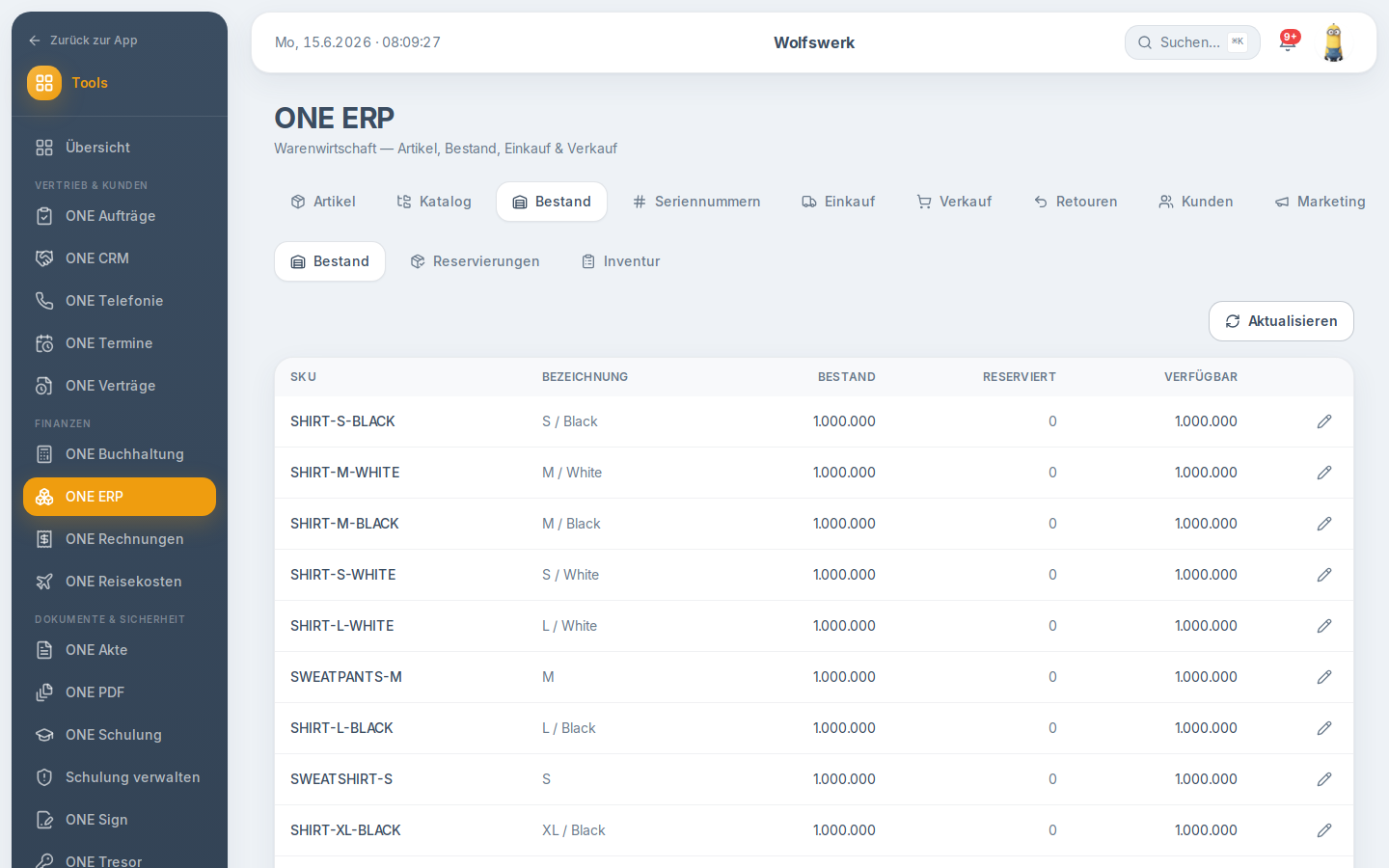Click the BEZEICHNUNG column header
Screen dimensions: 1389x868
click(x=585, y=377)
